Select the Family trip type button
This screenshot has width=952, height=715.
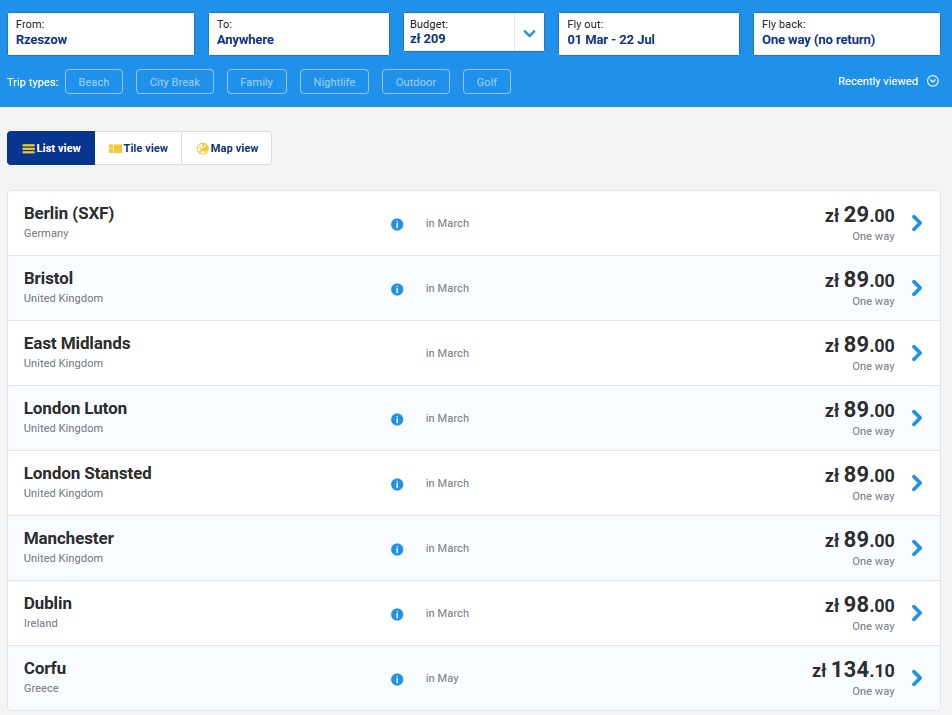point(257,82)
